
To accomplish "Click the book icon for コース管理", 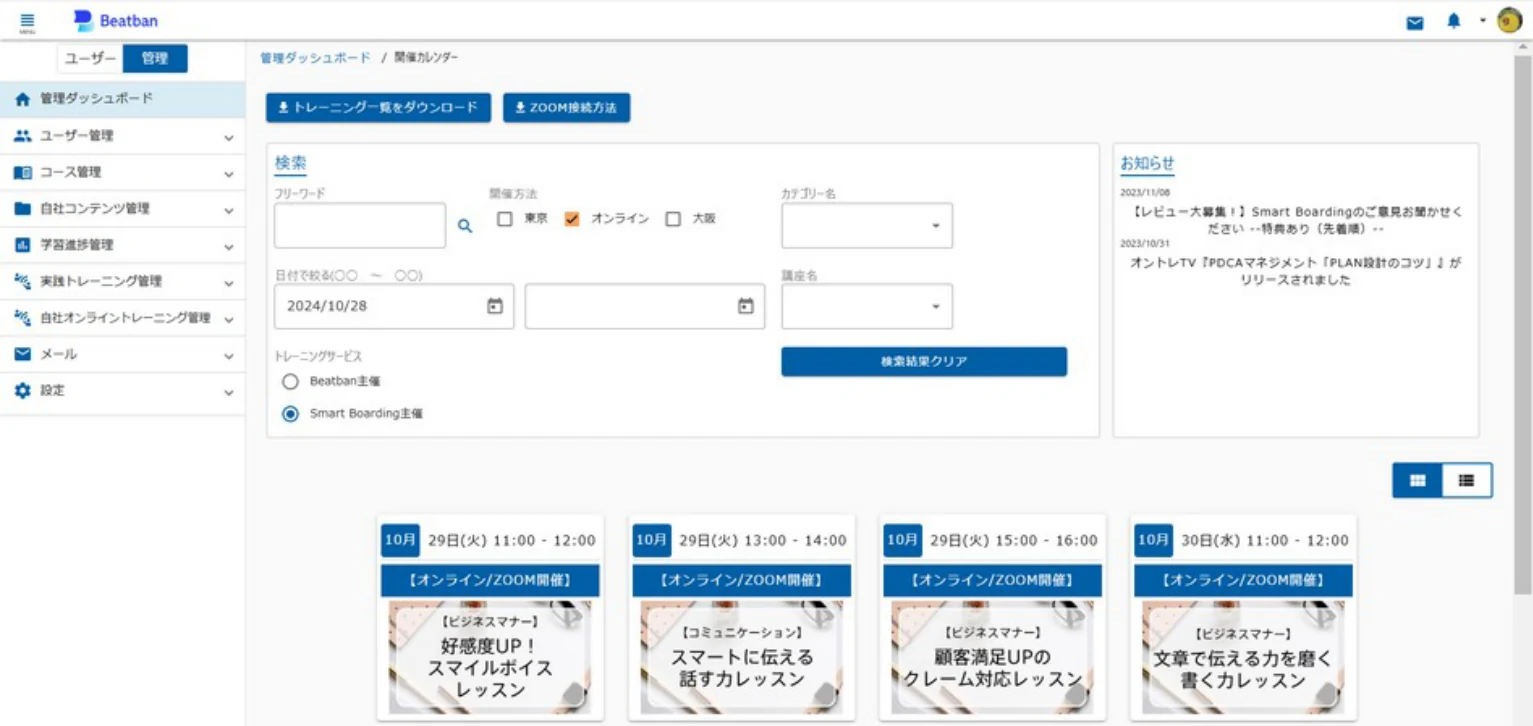I will click(x=22, y=172).
